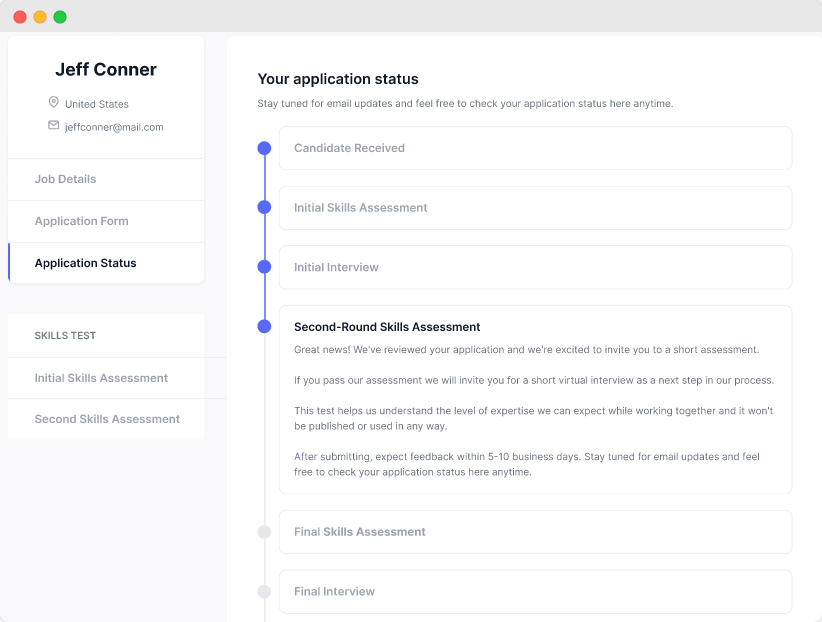The width and height of the screenshot is (822, 622).
Task: Click the gray Final Skills Assessment dot
Action: (264, 532)
